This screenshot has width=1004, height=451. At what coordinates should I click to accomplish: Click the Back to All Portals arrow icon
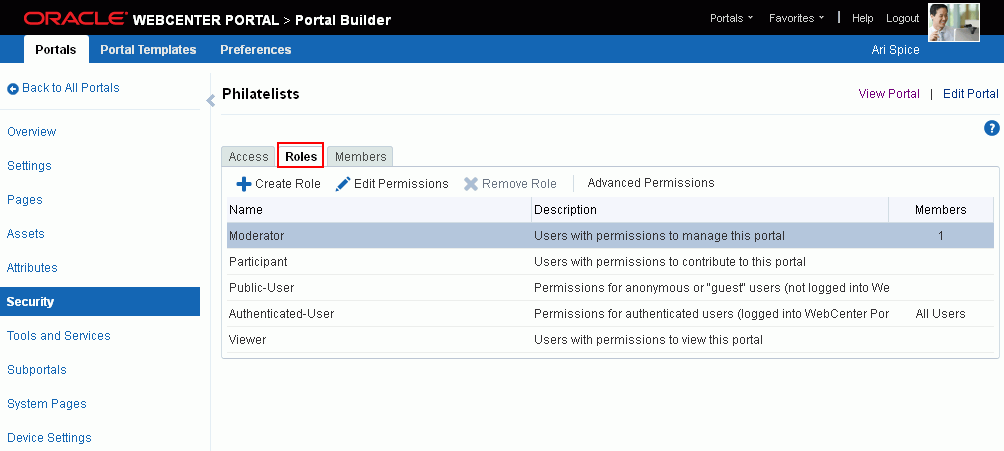(13, 88)
